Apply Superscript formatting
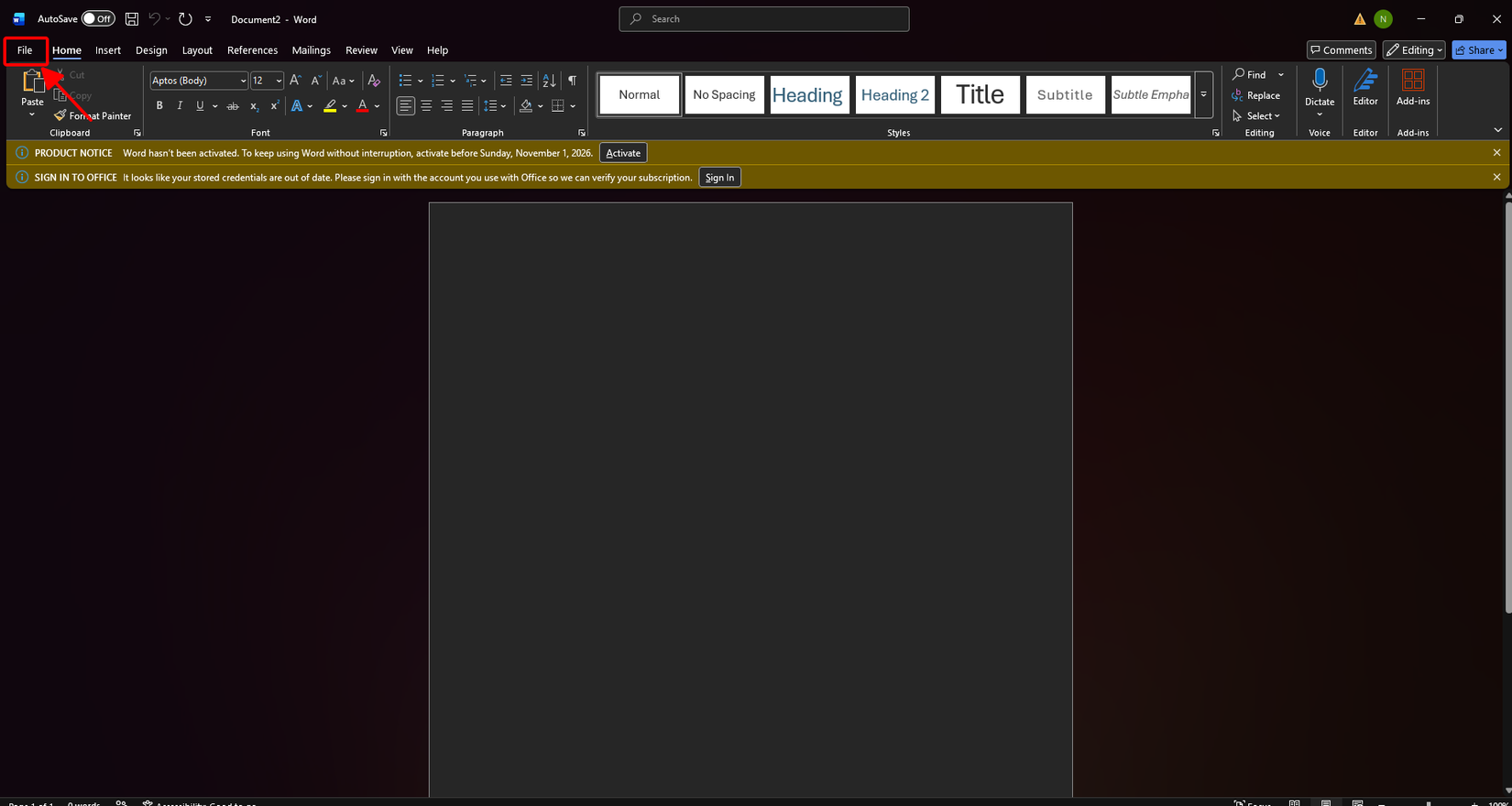This screenshot has height=806, width=1512. tap(274, 106)
